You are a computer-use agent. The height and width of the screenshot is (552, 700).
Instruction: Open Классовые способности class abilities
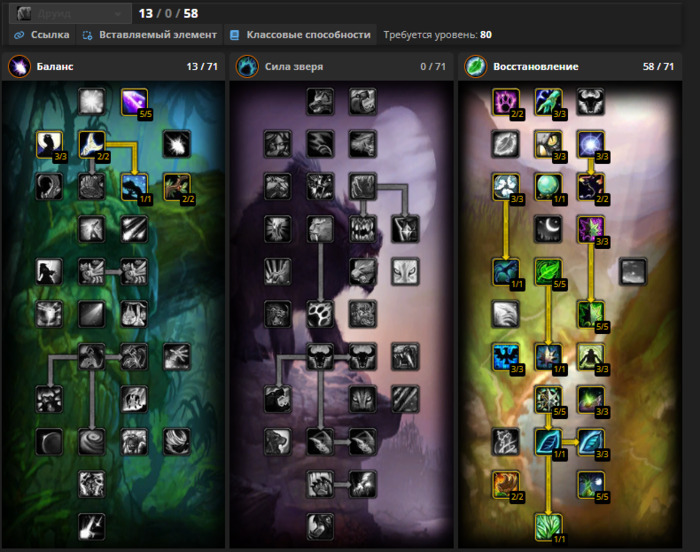tap(300, 35)
